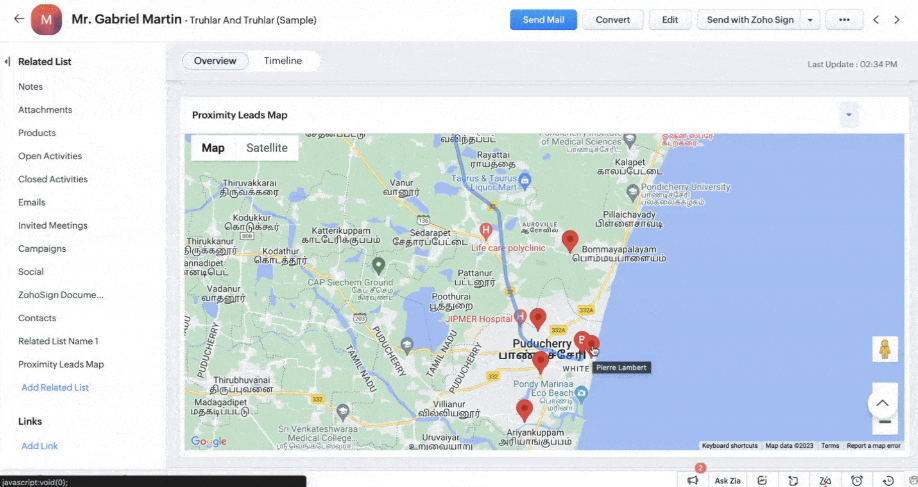Switch to the Overview tab
Viewport: 918px width, 487px height.
(x=215, y=61)
